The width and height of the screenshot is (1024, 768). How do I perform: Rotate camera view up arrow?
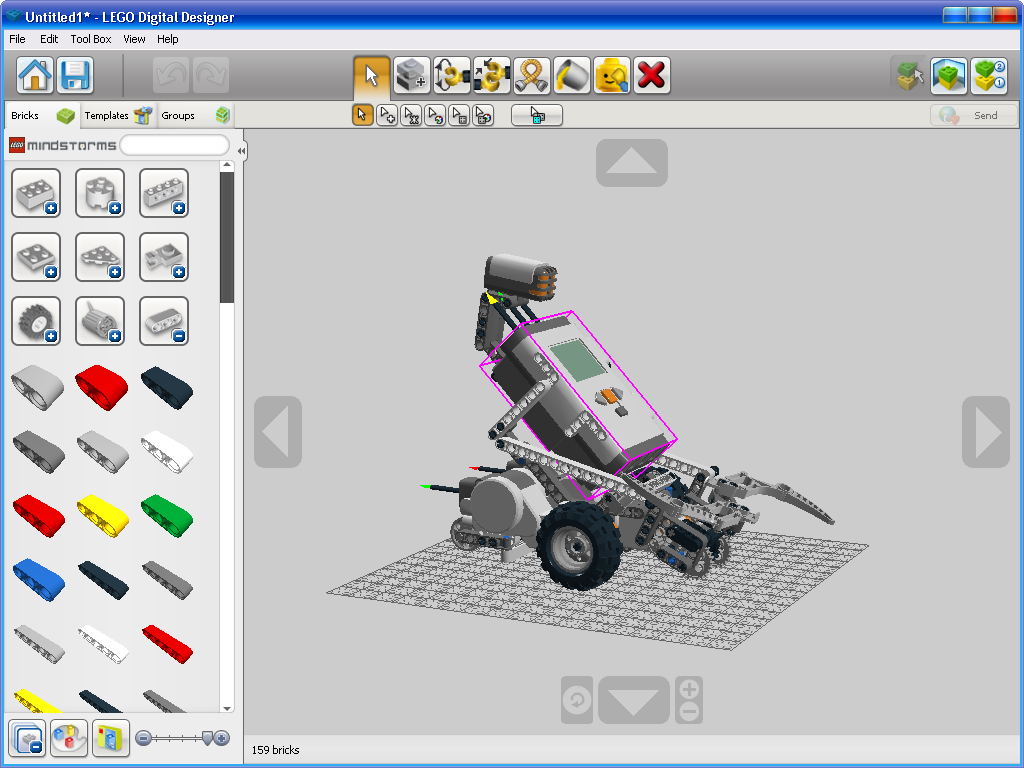point(632,163)
